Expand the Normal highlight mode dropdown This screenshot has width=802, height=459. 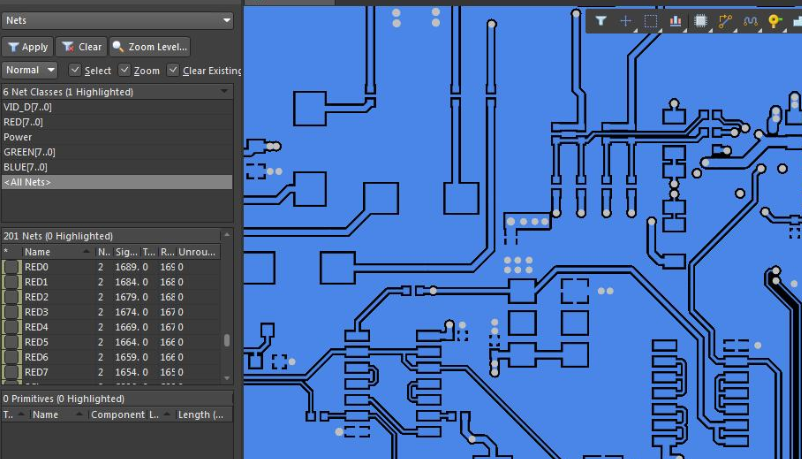[30, 70]
